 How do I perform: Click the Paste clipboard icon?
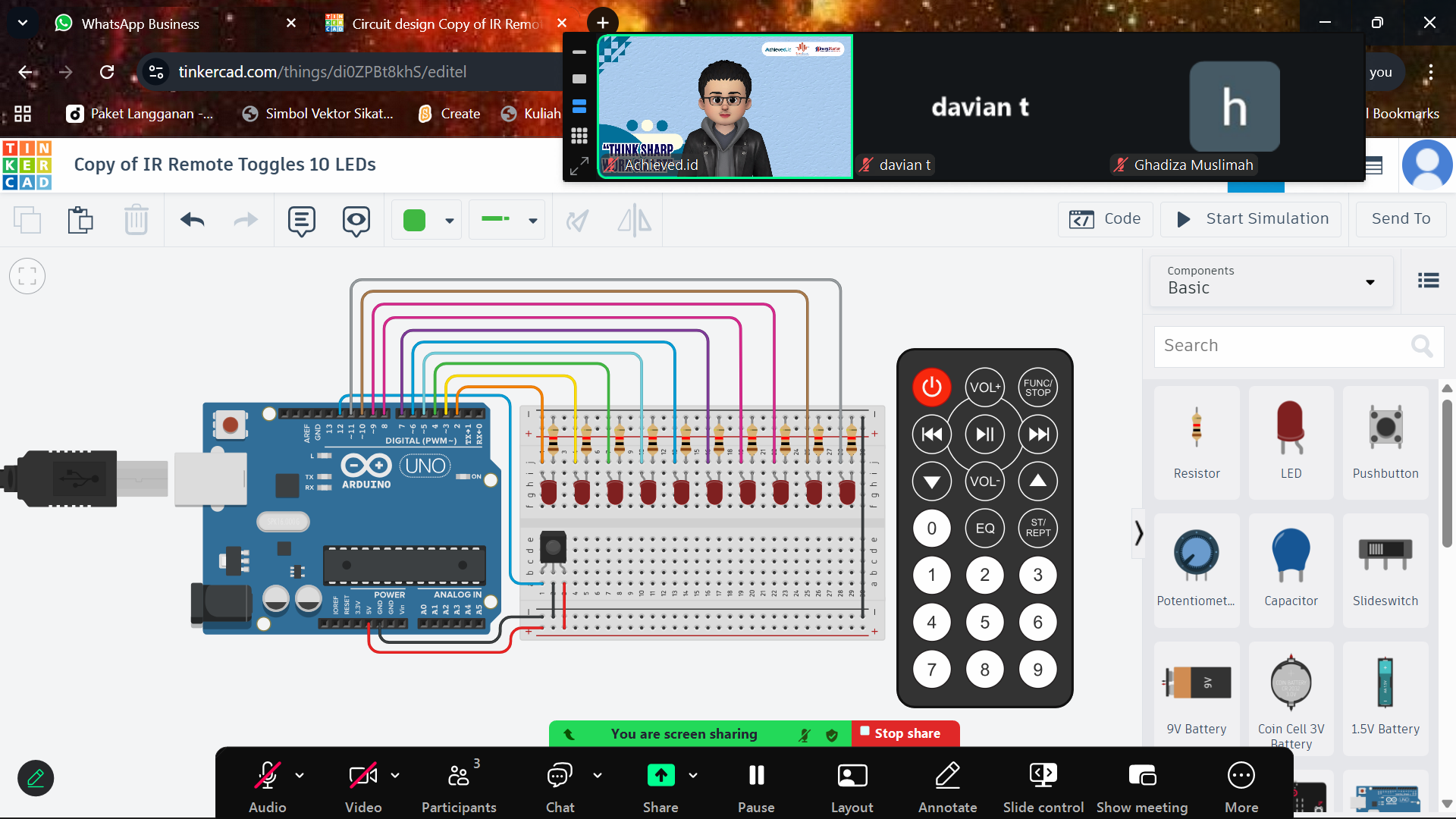point(80,221)
